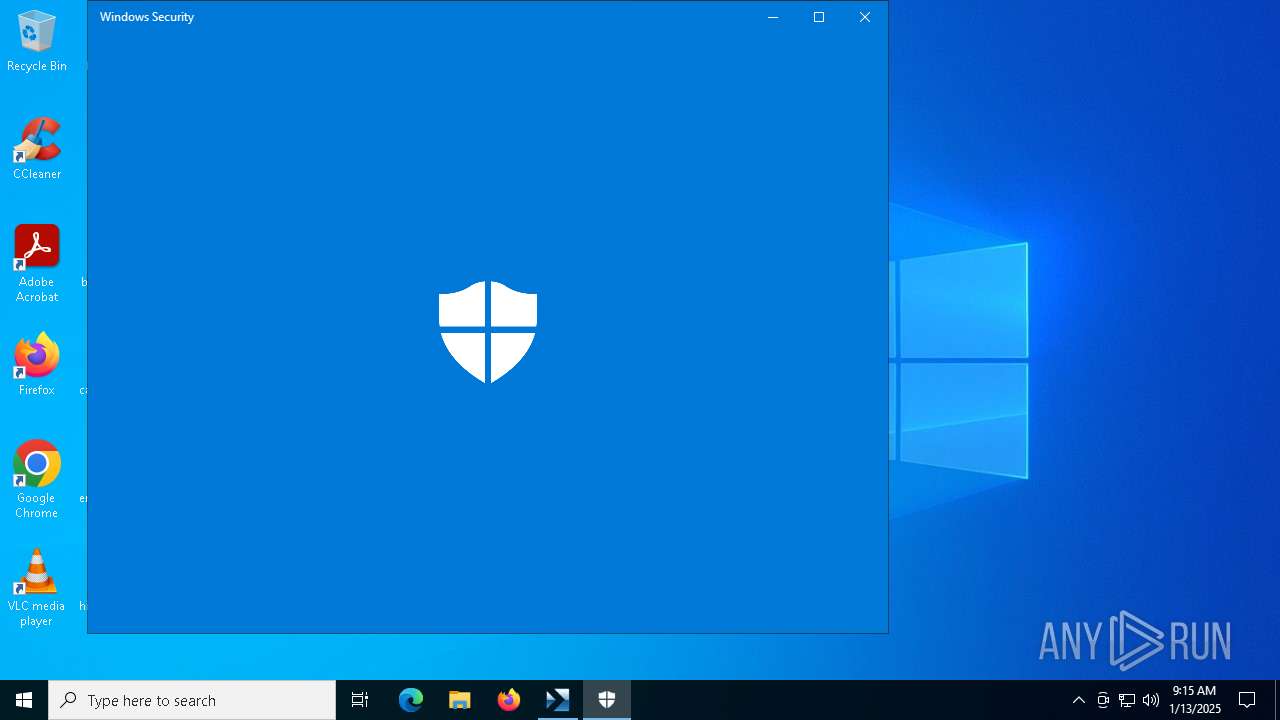The width and height of the screenshot is (1280, 720).
Task: Launch VLC media player shortcut
Action: coord(37,588)
